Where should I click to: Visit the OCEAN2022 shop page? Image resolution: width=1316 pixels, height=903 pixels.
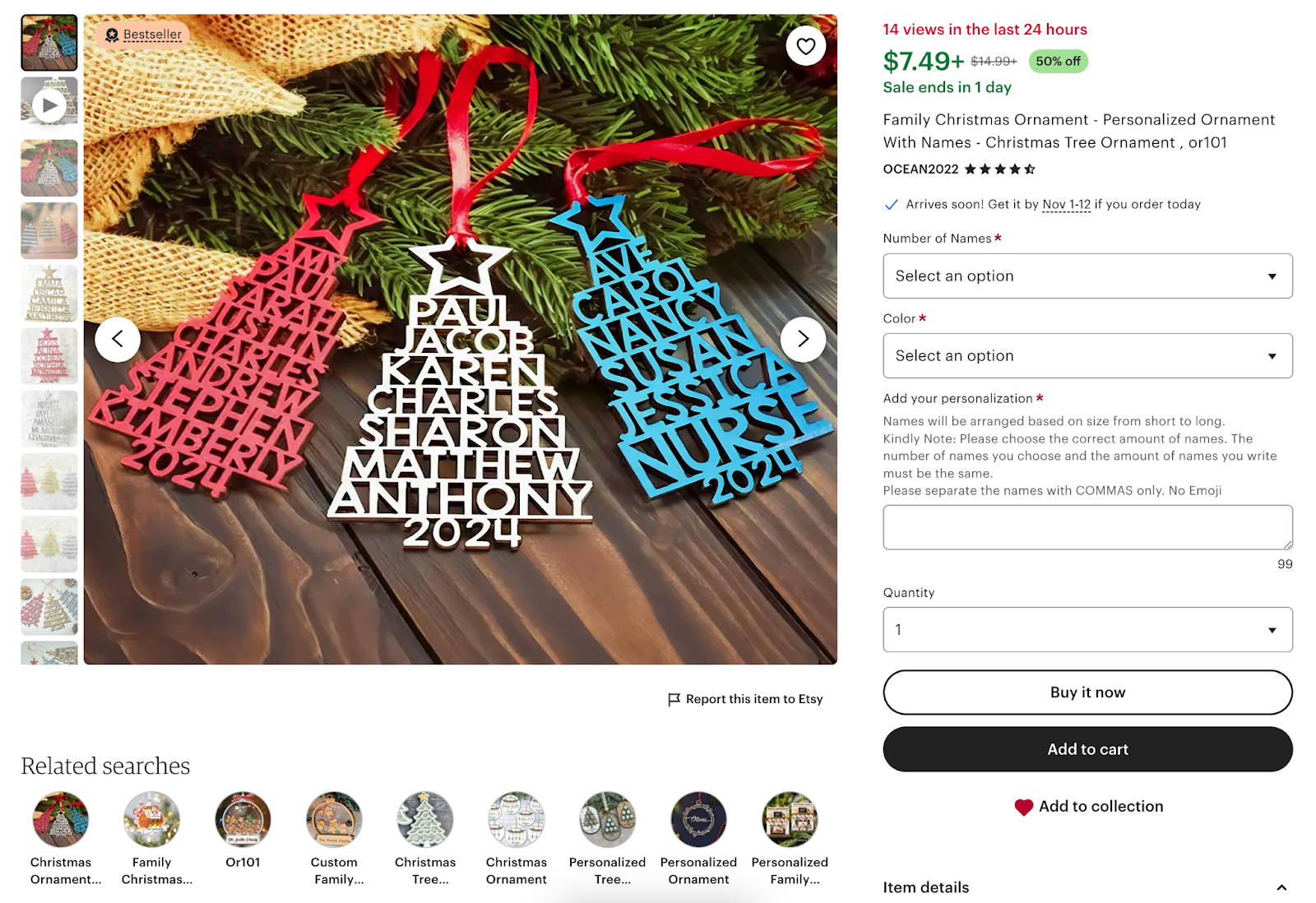tap(920, 169)
